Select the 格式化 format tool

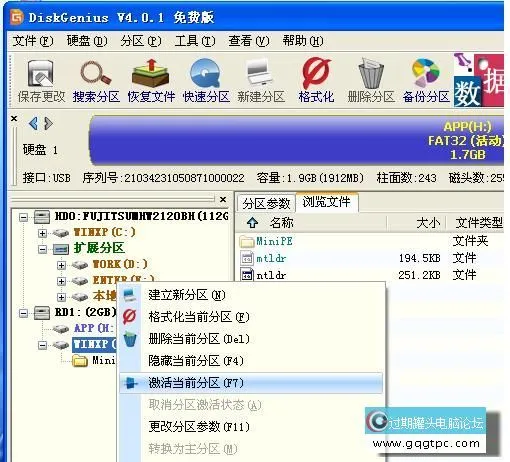[x=316, y=81]
